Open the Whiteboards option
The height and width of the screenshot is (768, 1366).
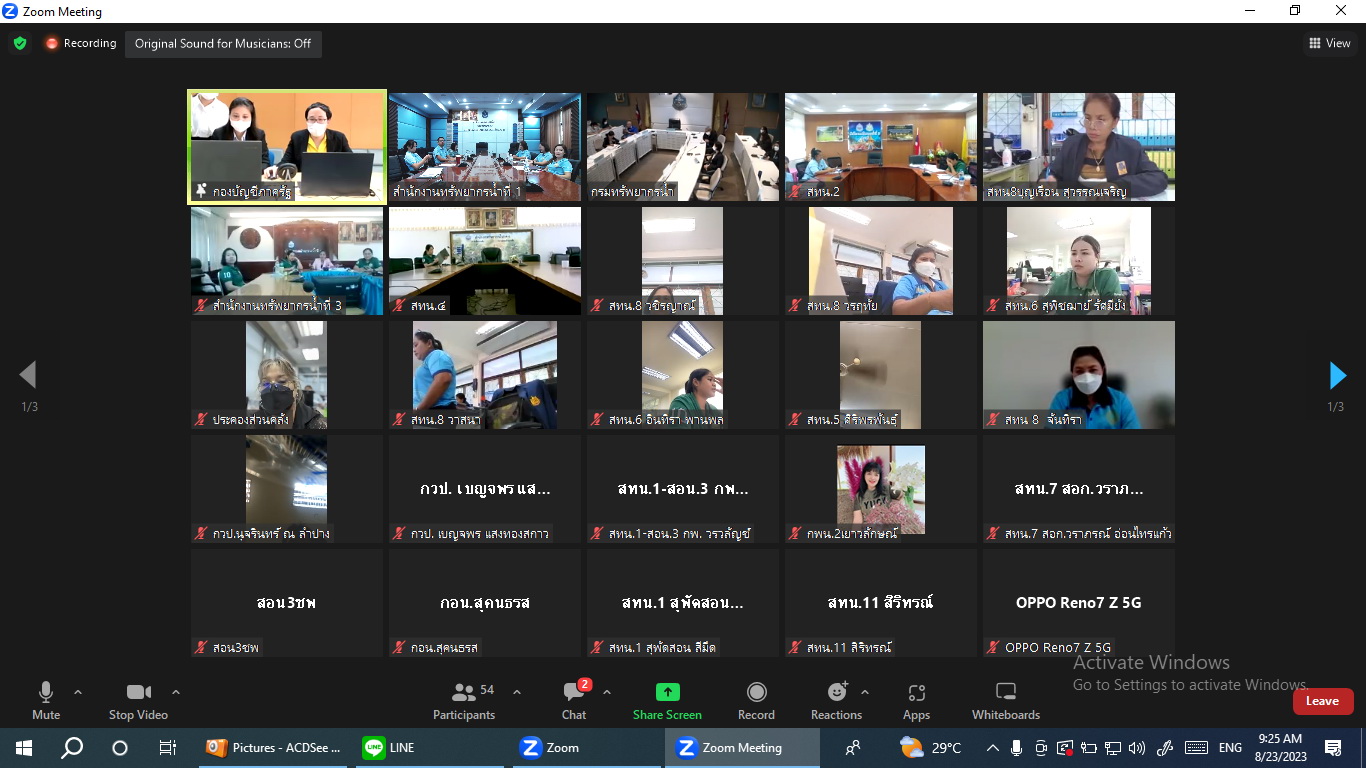click(1006, 700)
